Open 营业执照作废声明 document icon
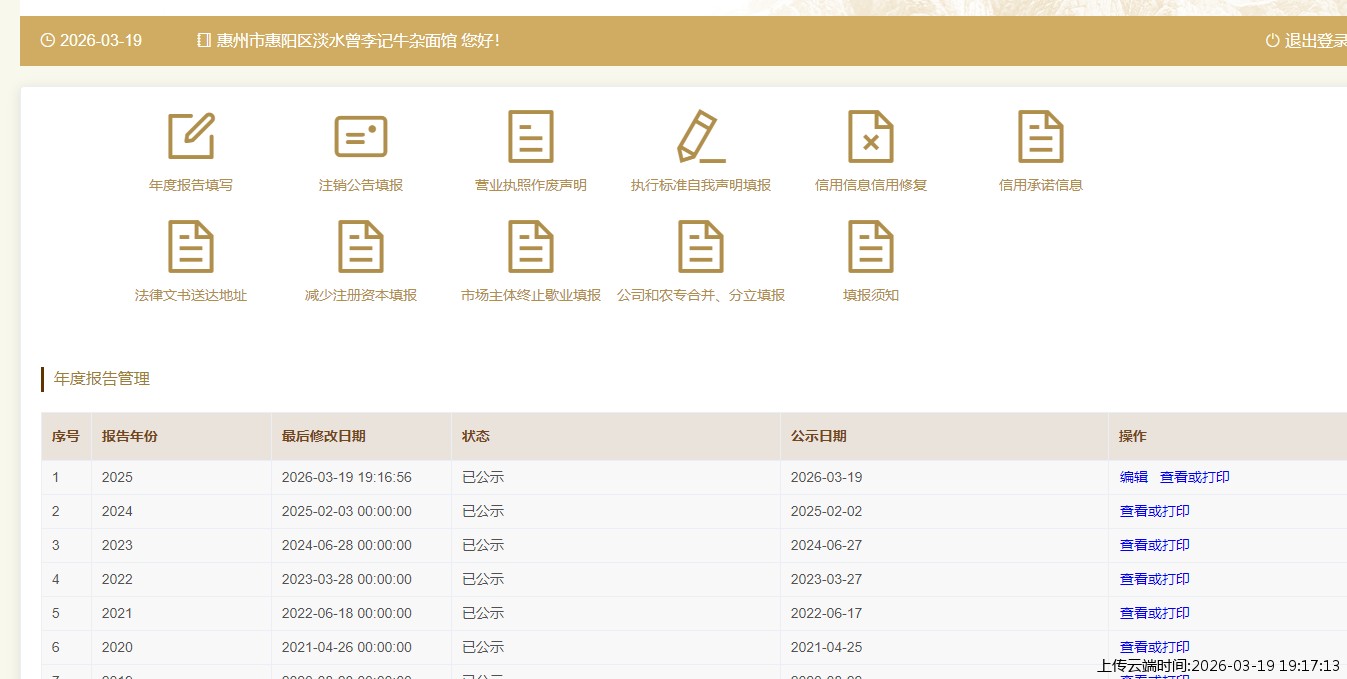 tap(531, 137)
